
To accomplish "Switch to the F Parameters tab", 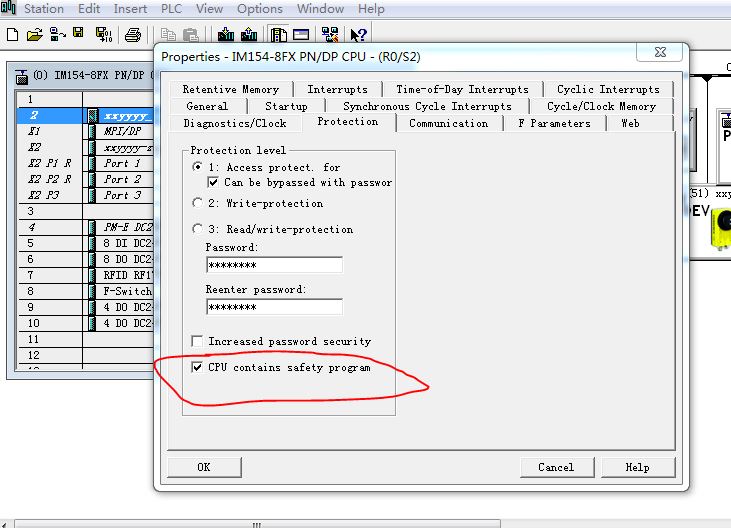I will pos(554,123).
